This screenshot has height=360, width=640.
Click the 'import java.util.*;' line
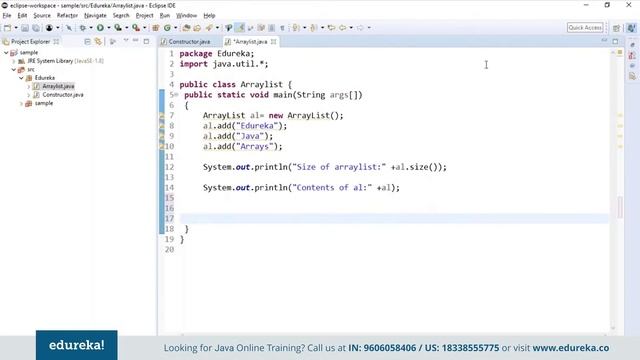pos(224,64)
